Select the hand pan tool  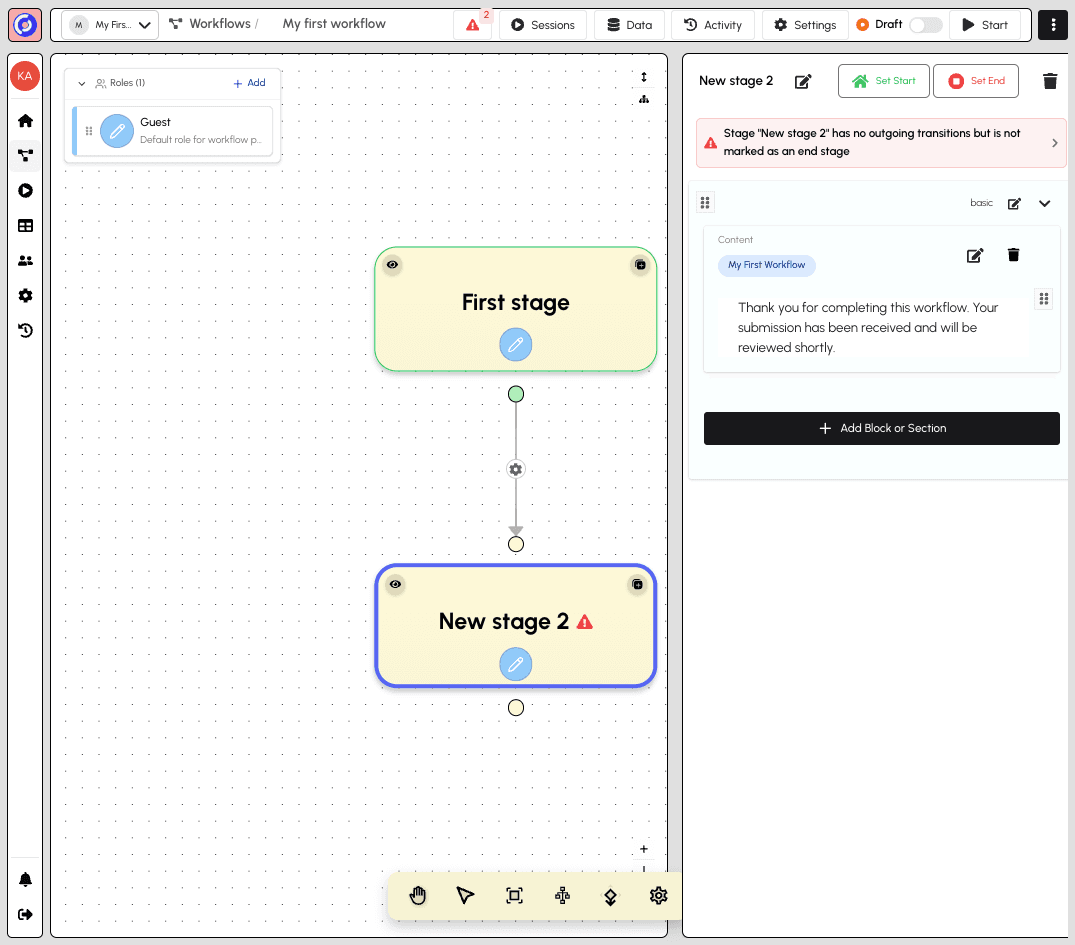418,895
